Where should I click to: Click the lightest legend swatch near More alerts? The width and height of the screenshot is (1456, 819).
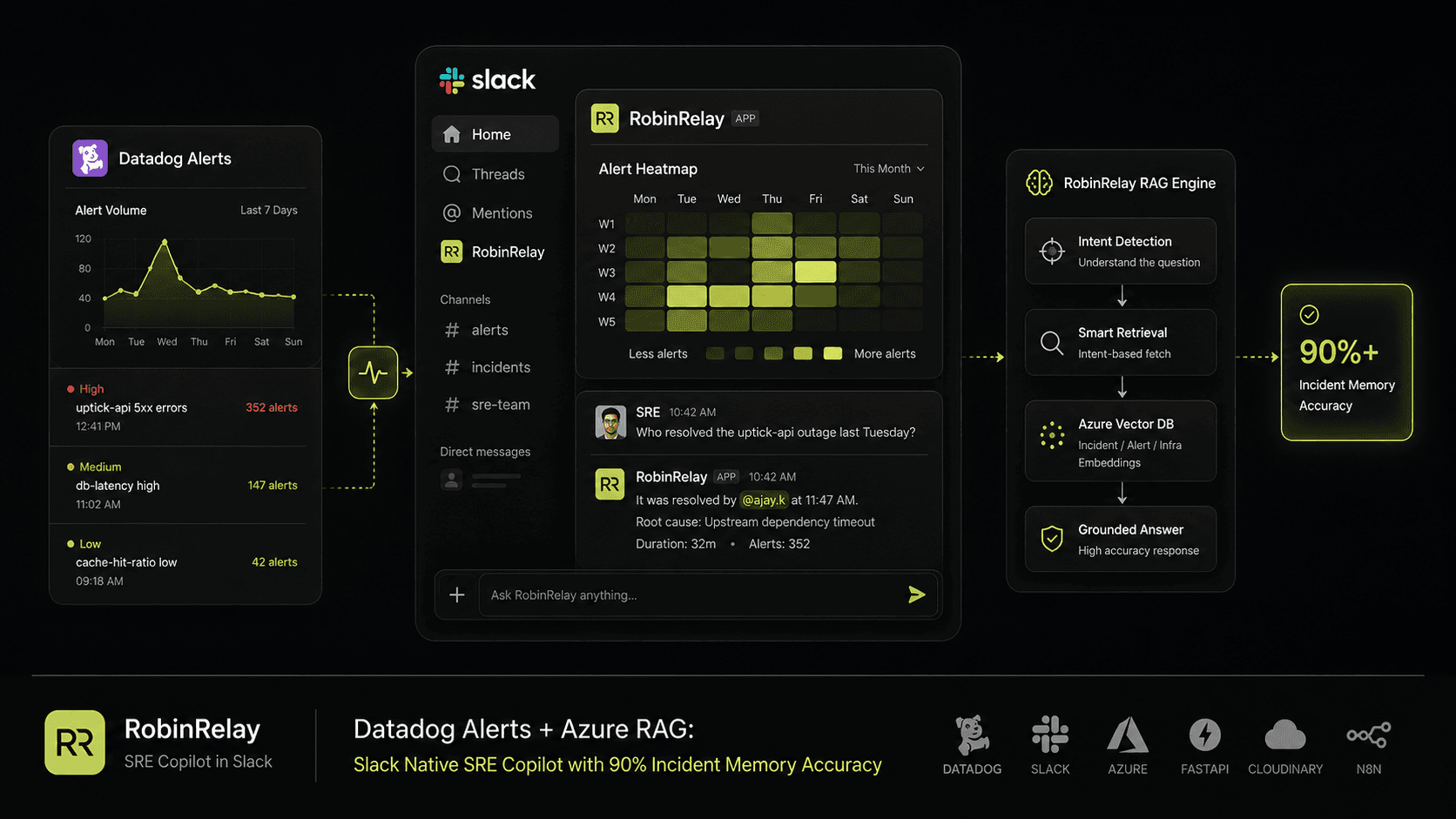[x=832, y=353]
